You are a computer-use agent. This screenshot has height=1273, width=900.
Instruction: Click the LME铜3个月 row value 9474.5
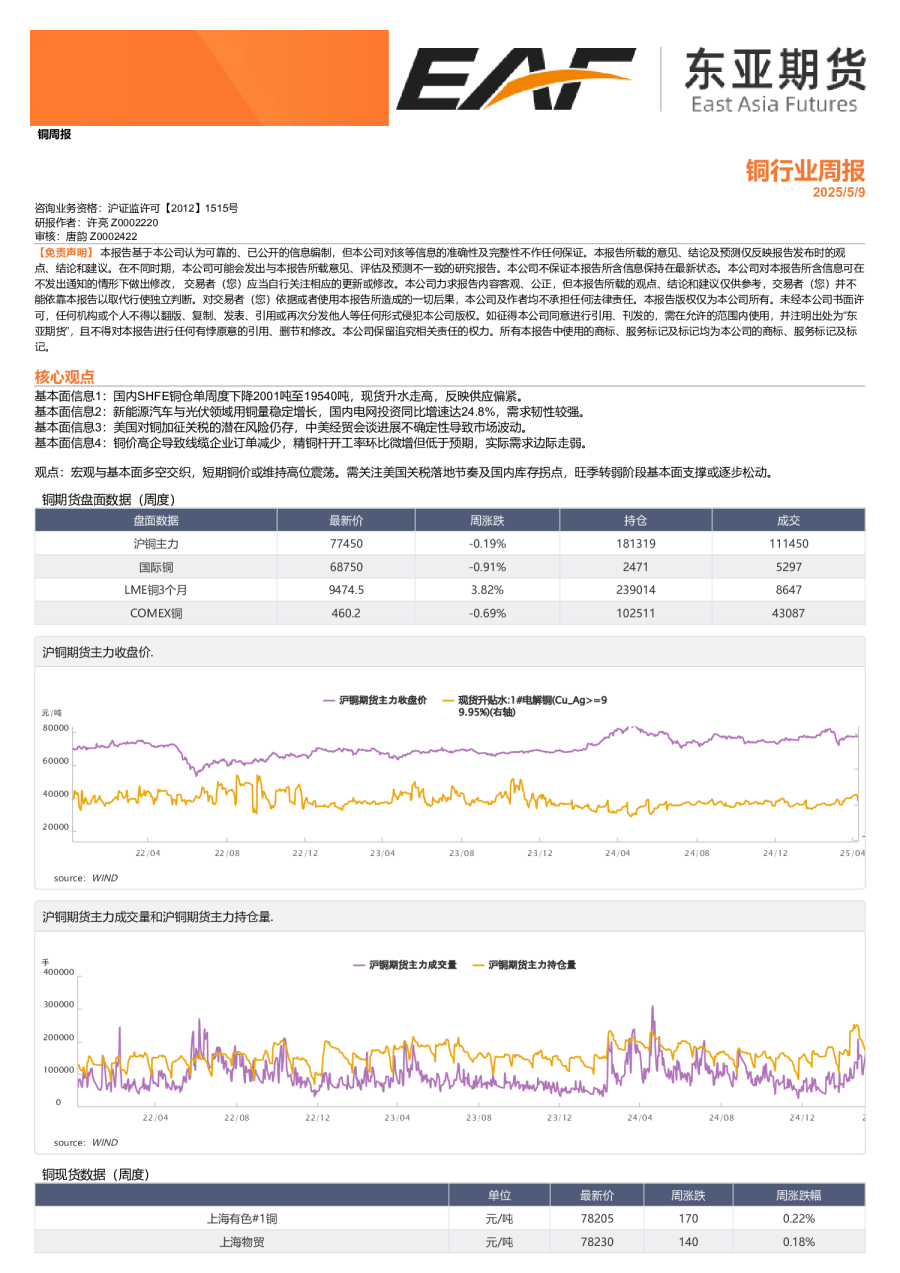[347, 589]
